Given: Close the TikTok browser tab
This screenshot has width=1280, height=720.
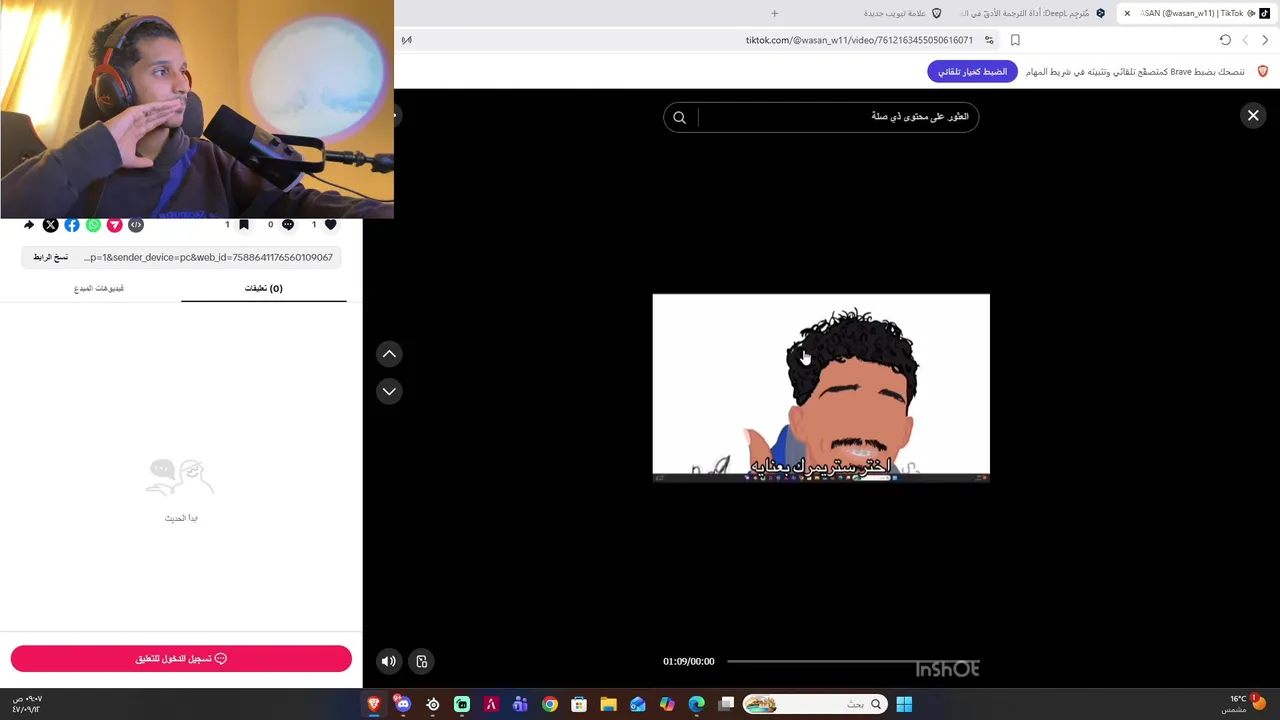Looking at the screenshot, I should click(x=1127, y=13).
